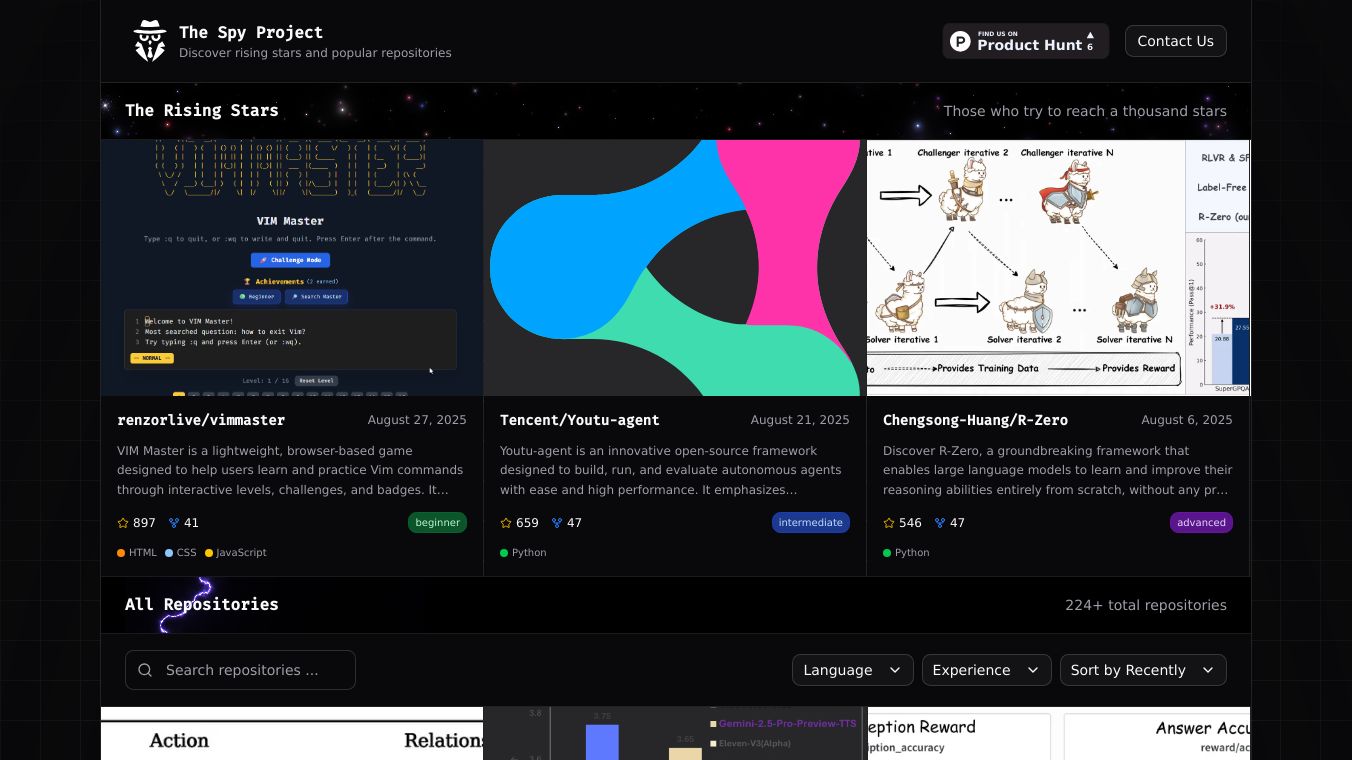Image resolution: width=1352 pixels, height=760 pixels.
Task: Click the Contact Us button
Action: tap(1175, 41)
